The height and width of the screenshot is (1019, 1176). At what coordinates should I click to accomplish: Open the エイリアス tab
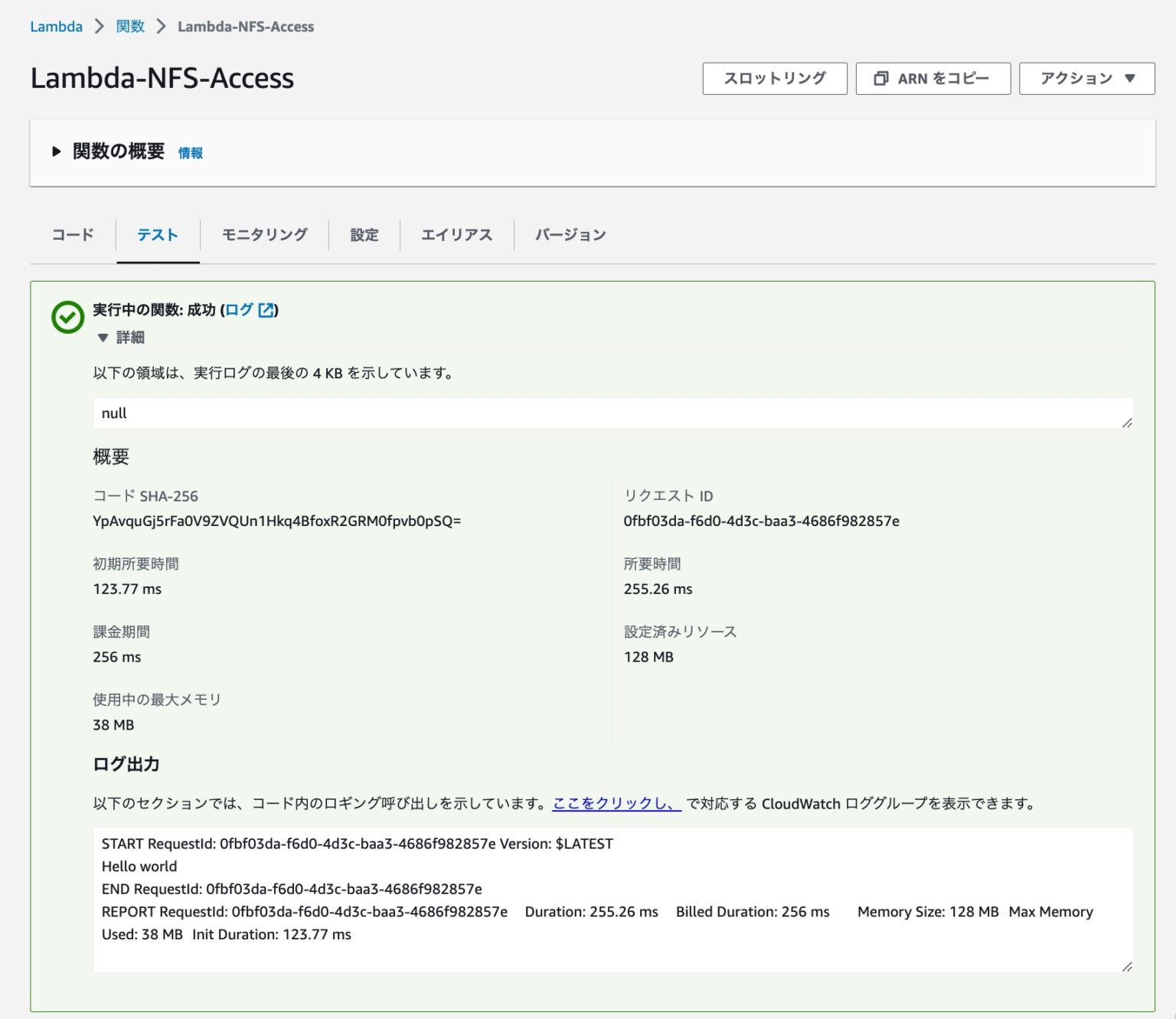pyautogui.click(x=457, y=234)
